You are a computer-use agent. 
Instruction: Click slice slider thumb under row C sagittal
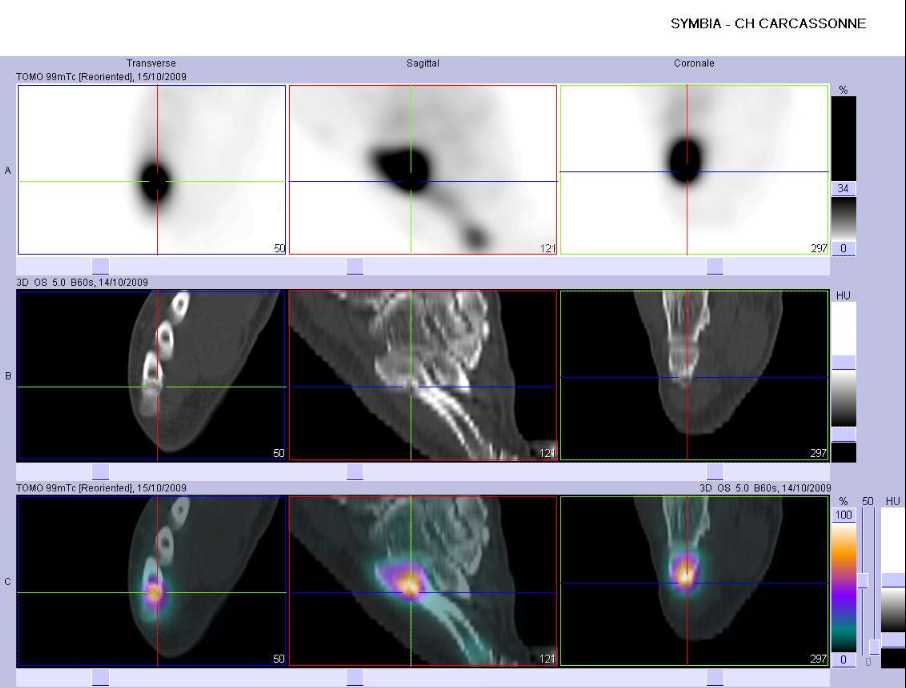pos(355,678)
